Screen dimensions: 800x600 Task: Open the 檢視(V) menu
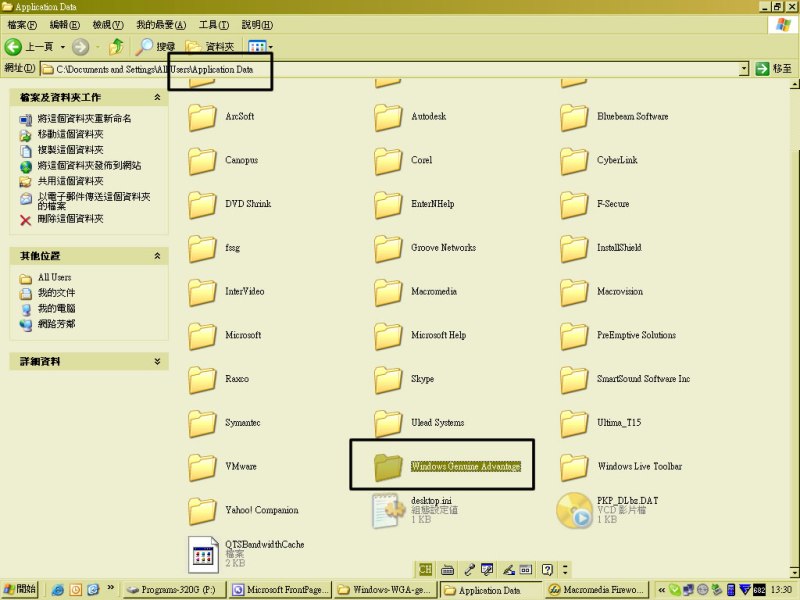[x=108, y=24]
